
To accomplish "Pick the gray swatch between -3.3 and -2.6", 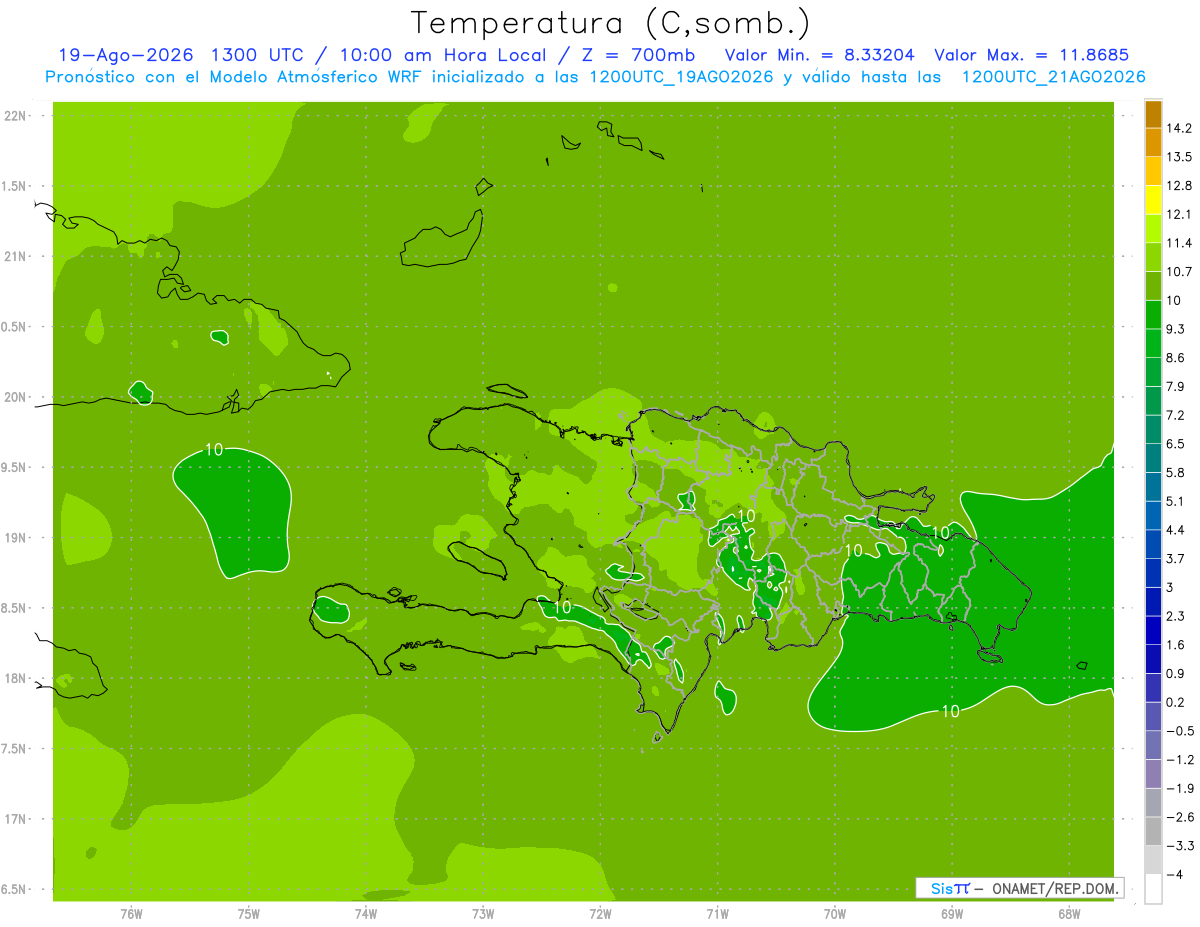I will (x=1153, y=831).
